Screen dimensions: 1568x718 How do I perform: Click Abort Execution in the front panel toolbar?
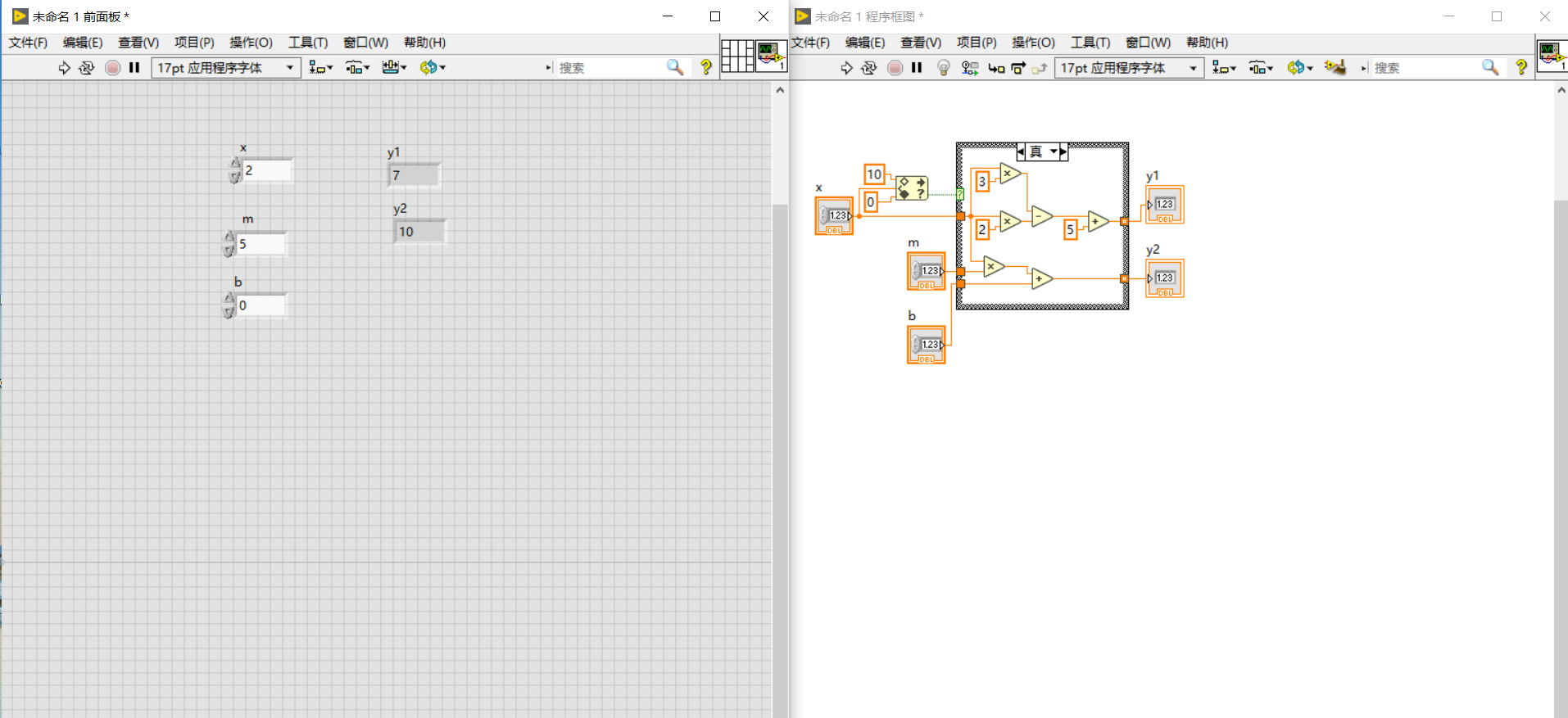112,68
